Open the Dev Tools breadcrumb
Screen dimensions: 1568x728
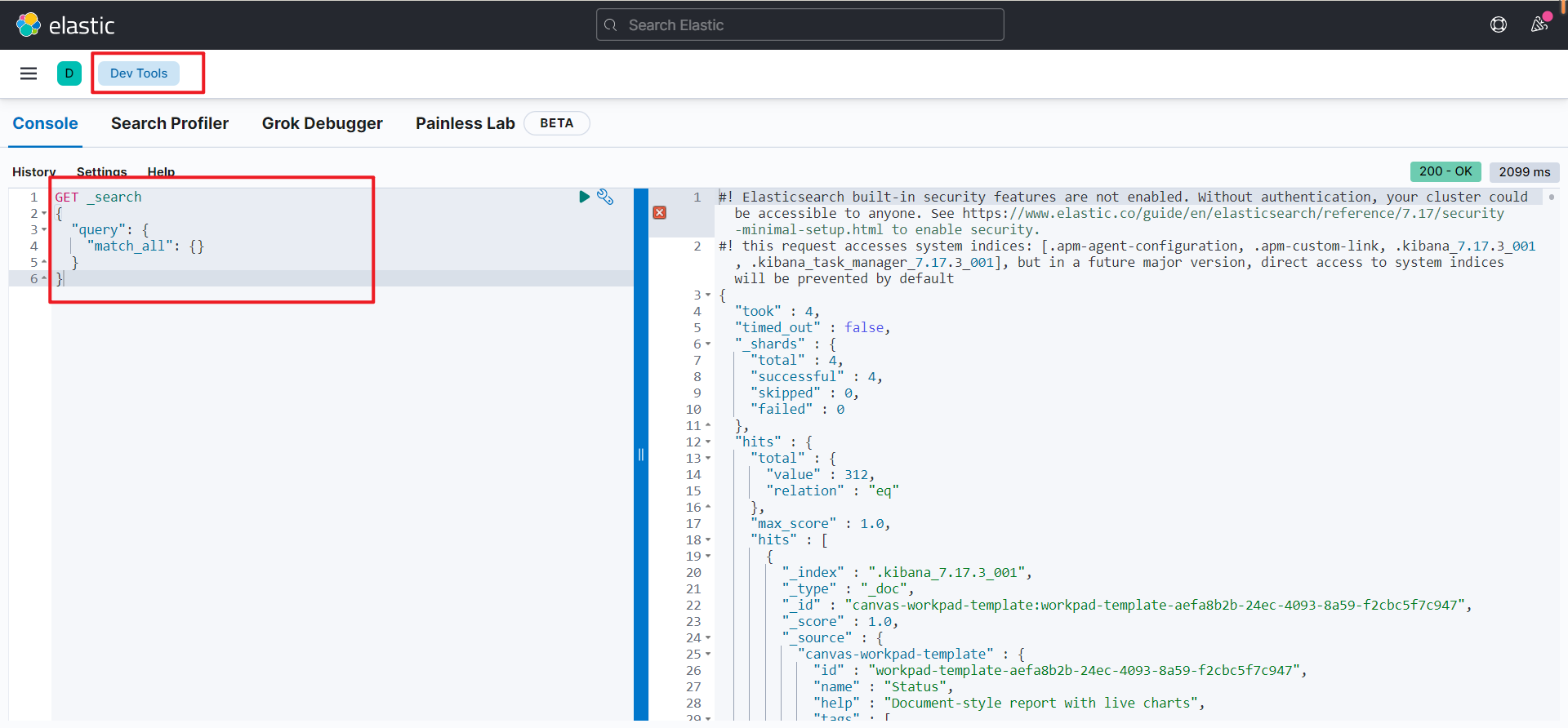139,73
